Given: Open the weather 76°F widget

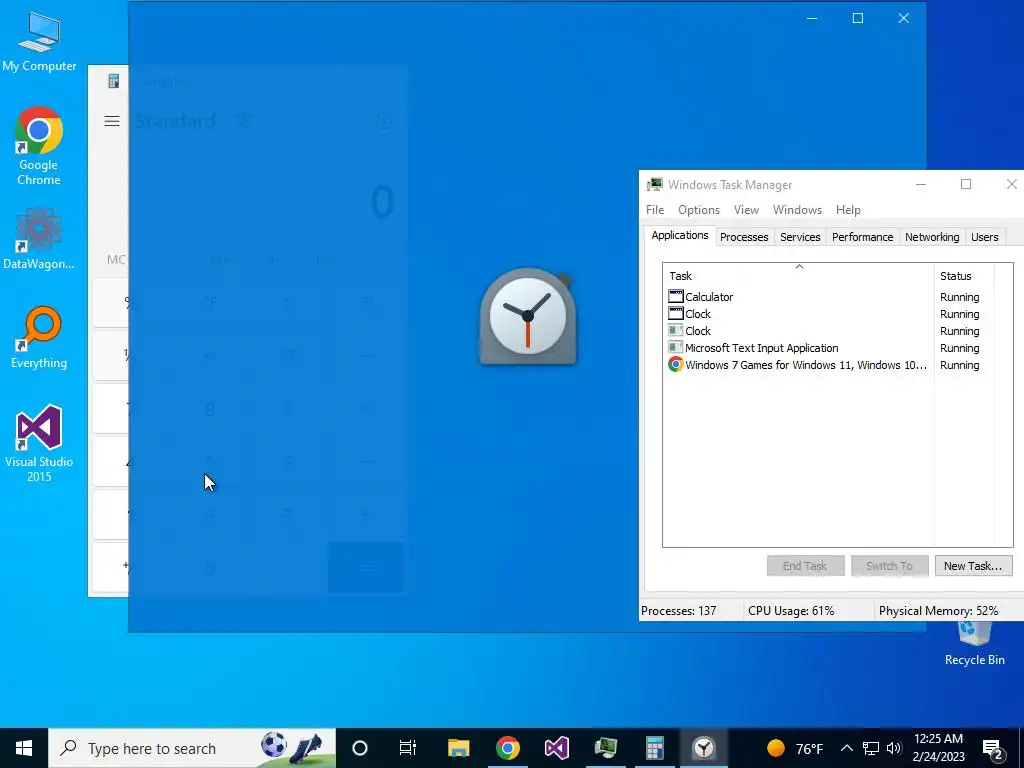Looking at the screenshot, I should [x=795, y=748].
